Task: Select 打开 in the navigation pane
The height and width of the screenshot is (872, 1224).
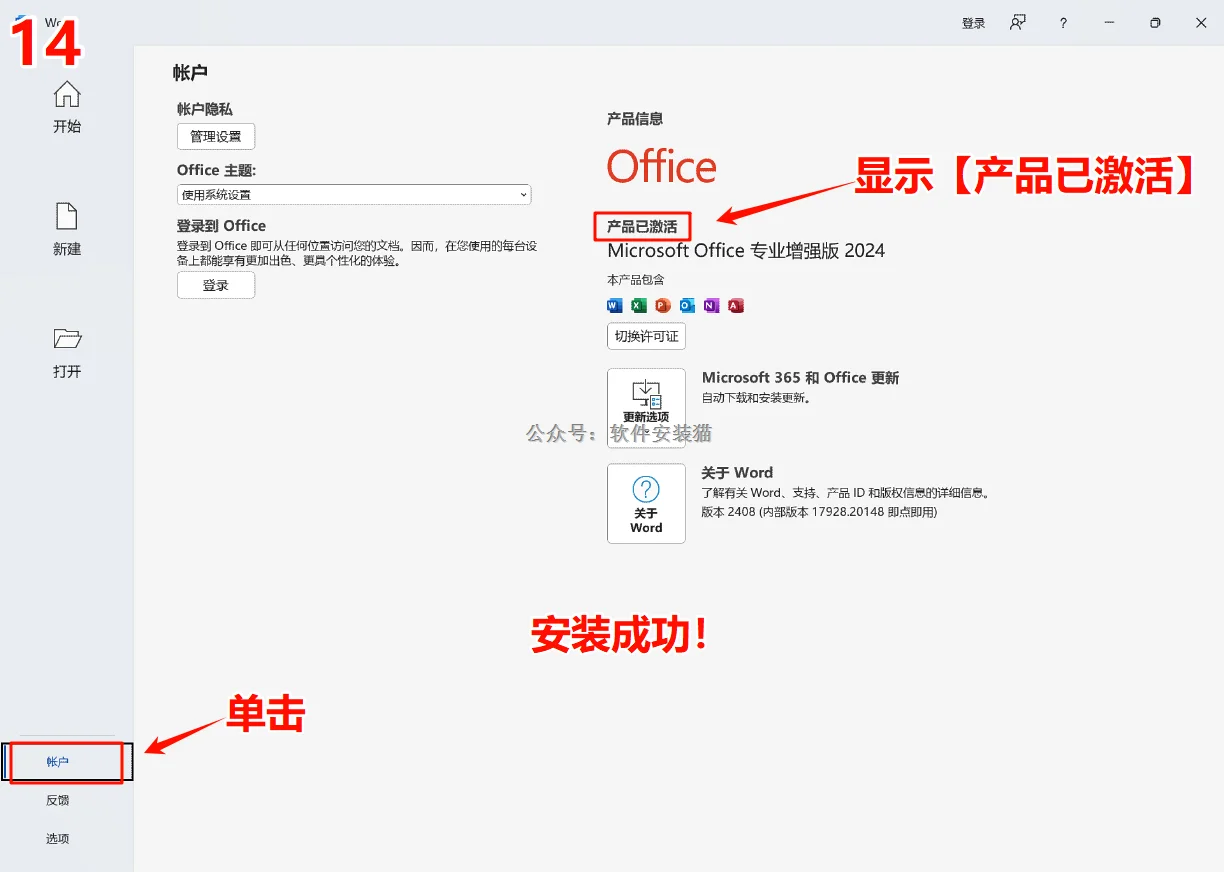Action: (66, 353)
